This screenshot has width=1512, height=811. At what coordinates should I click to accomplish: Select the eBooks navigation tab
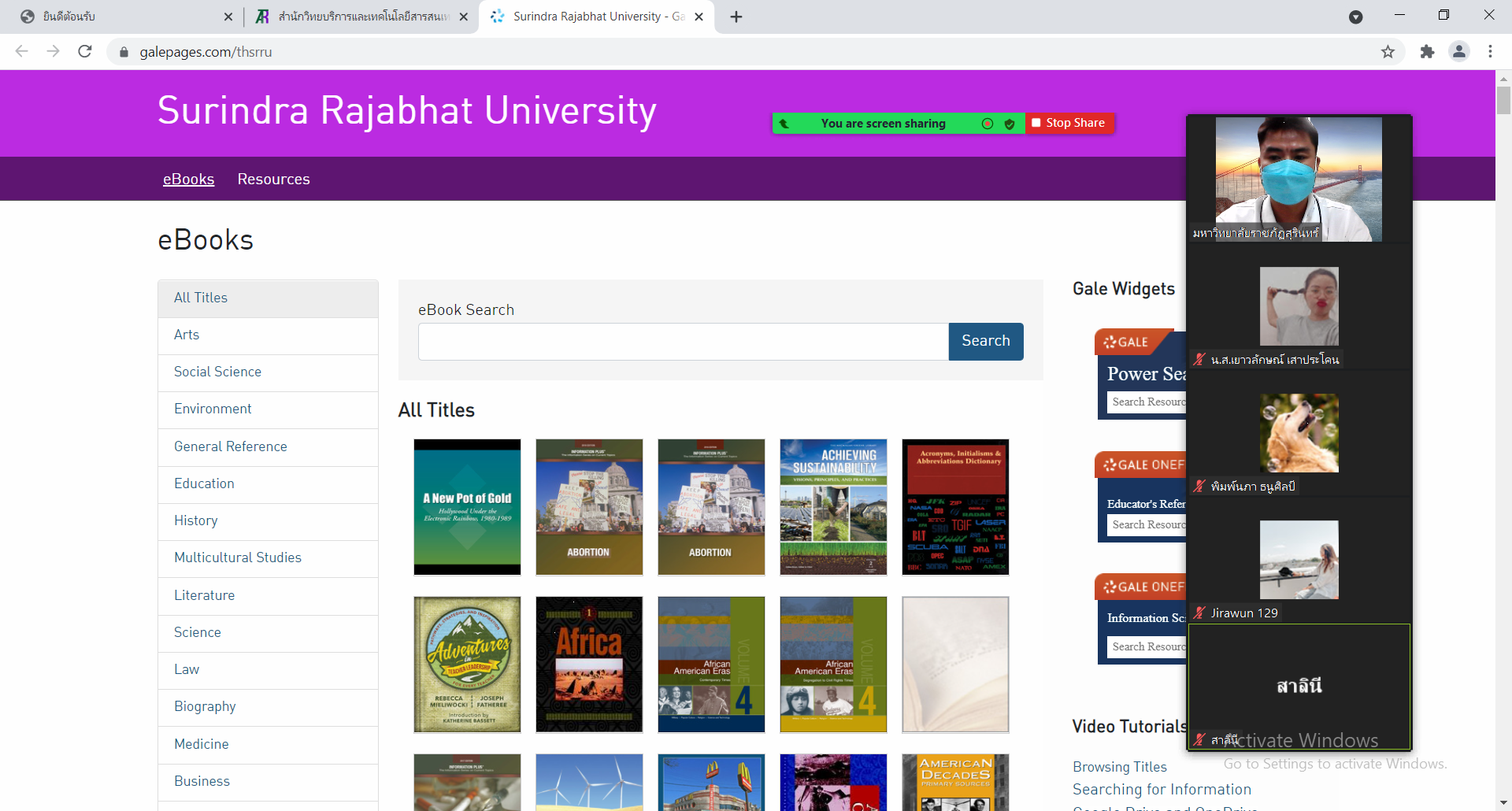[188, 179]
